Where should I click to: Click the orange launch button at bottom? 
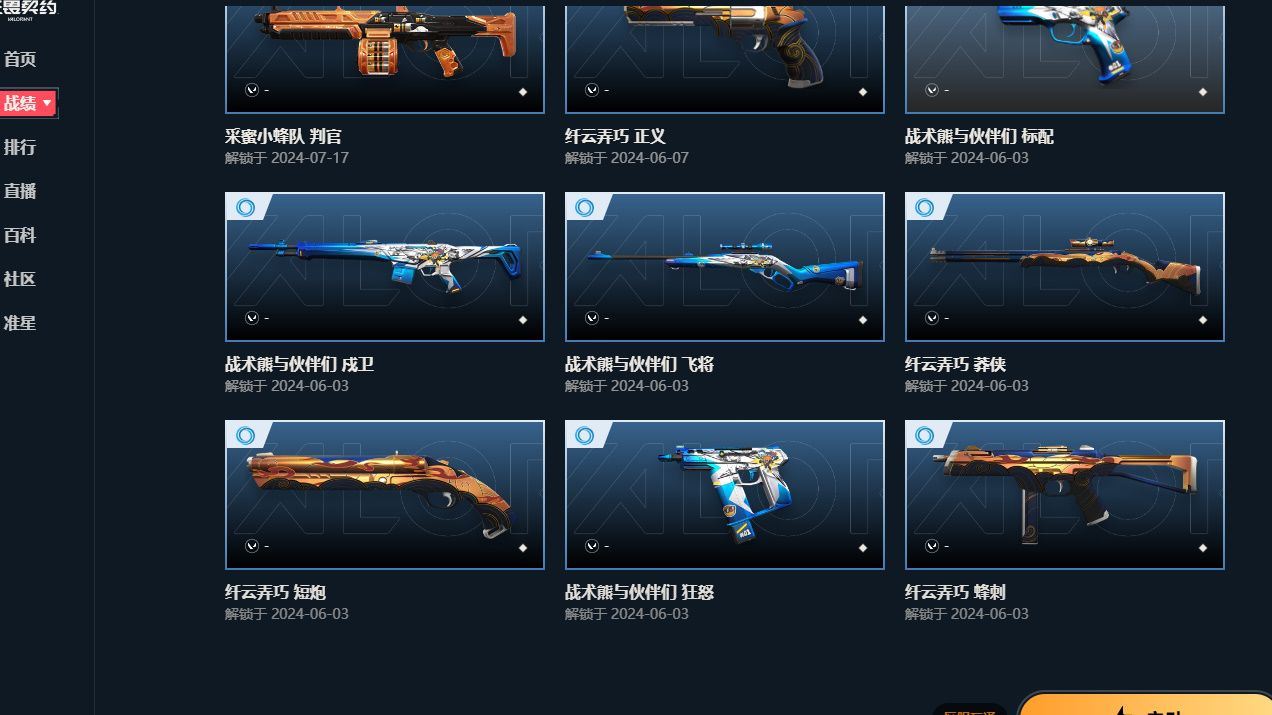click(1145, 703)
